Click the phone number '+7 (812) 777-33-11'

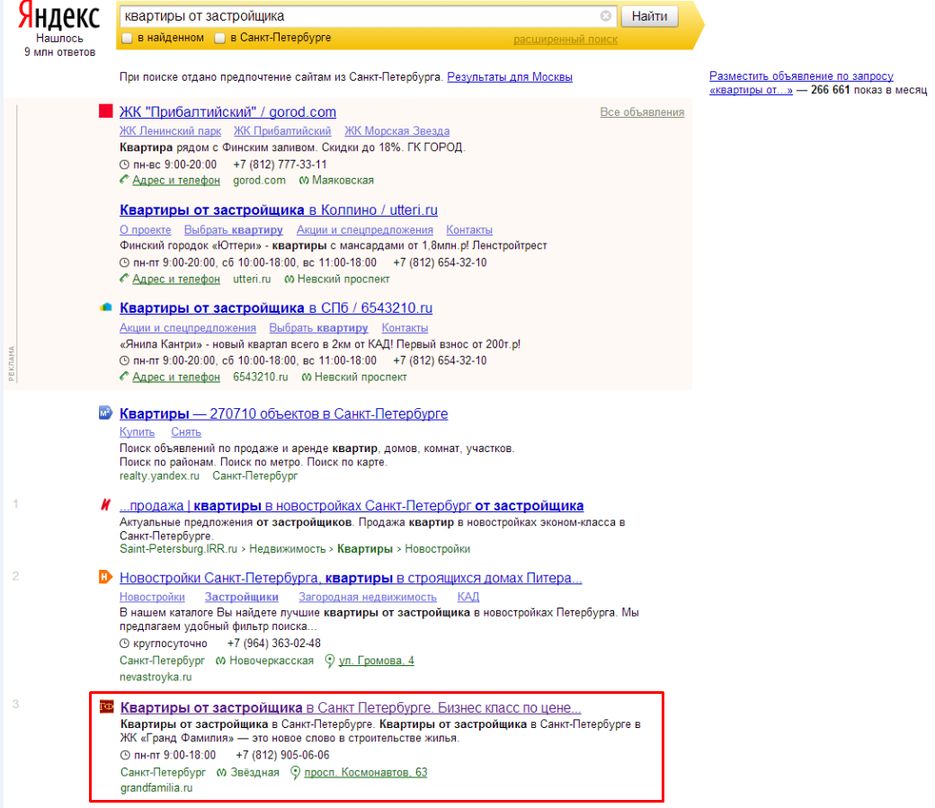click(x=280, y=165)
